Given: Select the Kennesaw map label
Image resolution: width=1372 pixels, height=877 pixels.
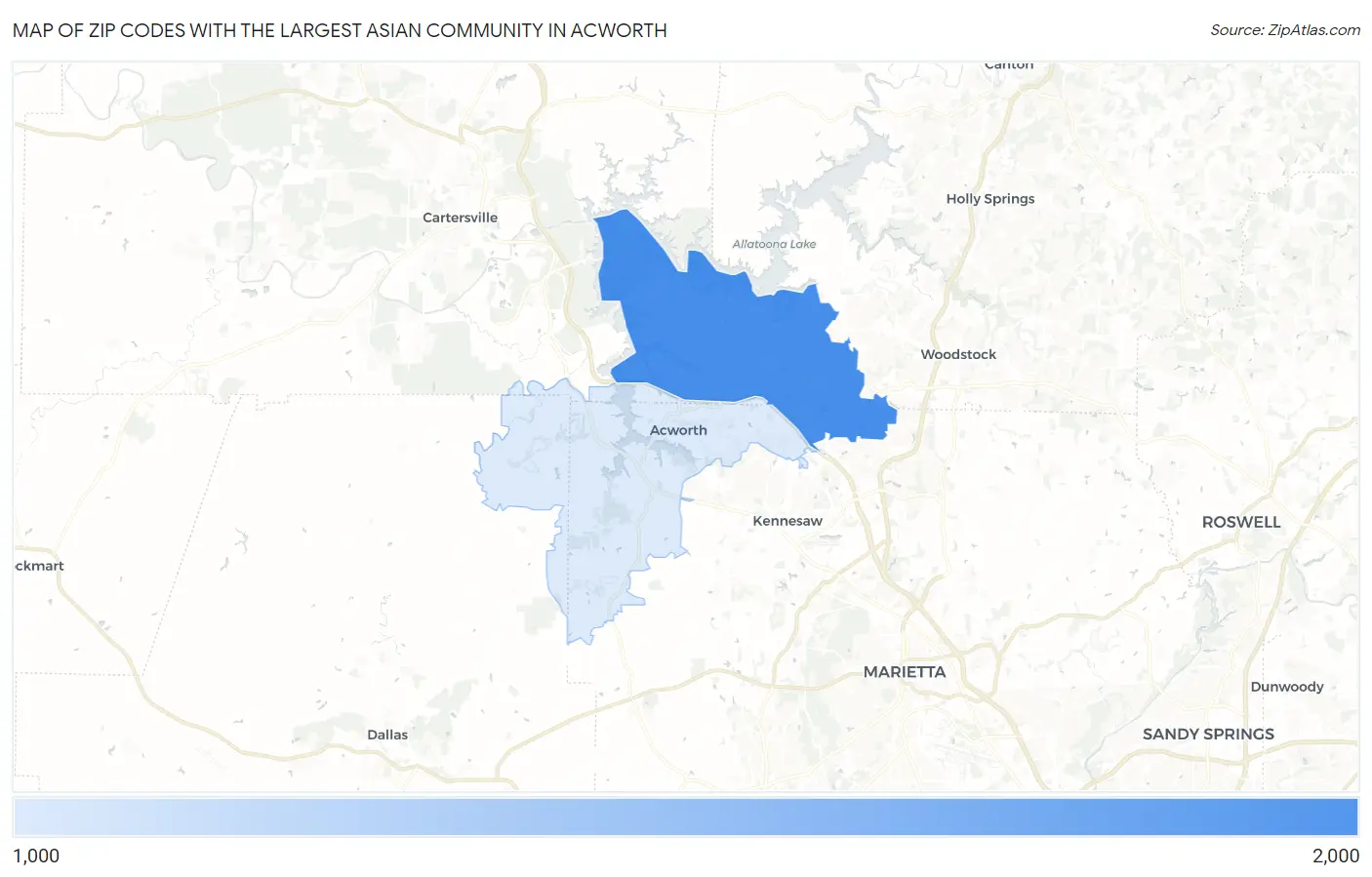Looking at the screenshot, I should pyautogui.click(x=787, y=521).
